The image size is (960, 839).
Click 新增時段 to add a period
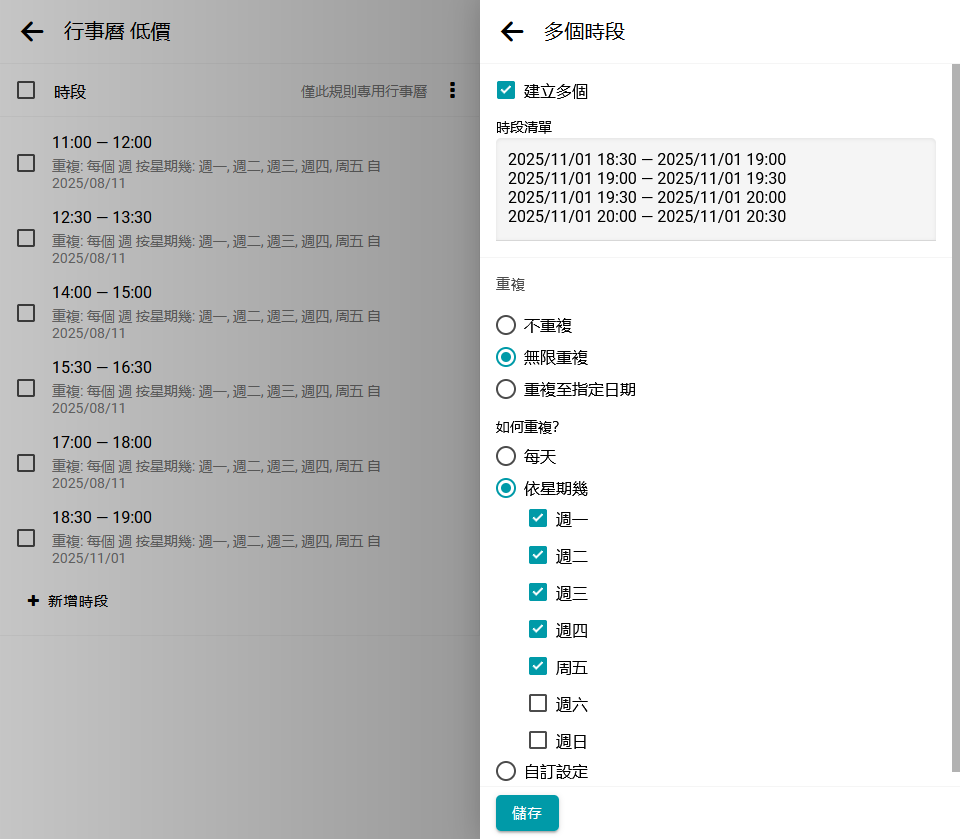click(78, 601)
